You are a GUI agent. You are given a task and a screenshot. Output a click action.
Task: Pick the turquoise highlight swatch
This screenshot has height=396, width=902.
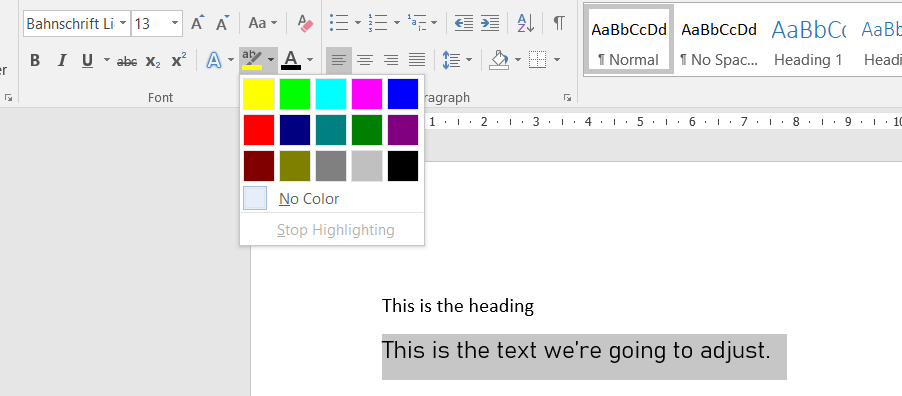[331, 94]
